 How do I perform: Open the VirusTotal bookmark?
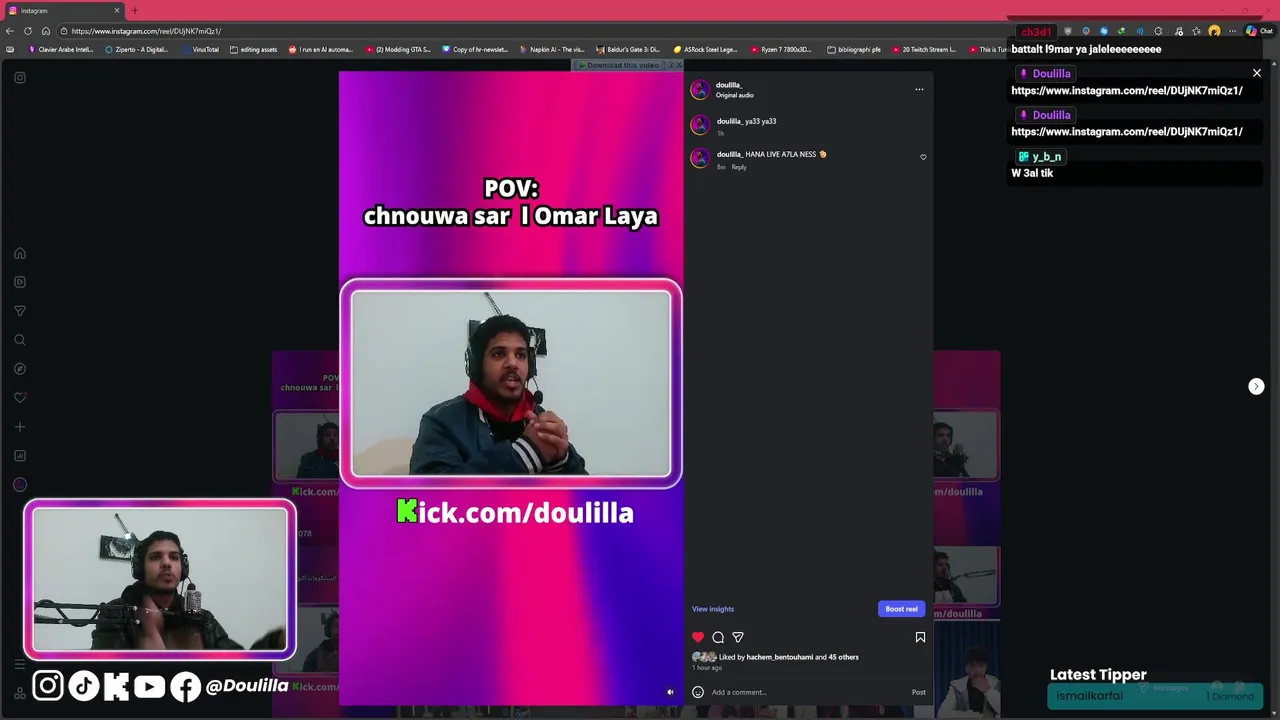(200, 49)
